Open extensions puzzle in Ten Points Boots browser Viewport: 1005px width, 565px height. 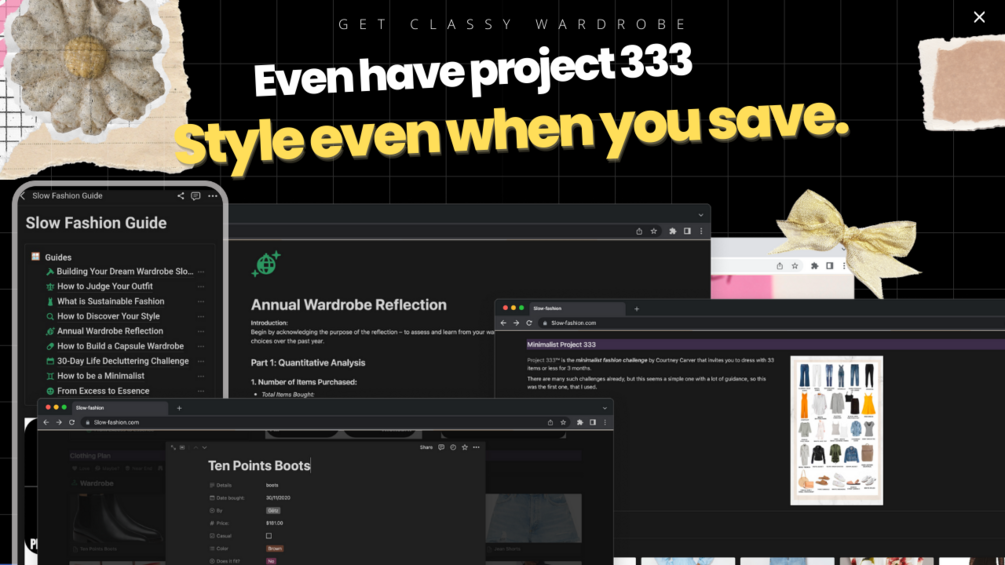[x=579, y=422]
